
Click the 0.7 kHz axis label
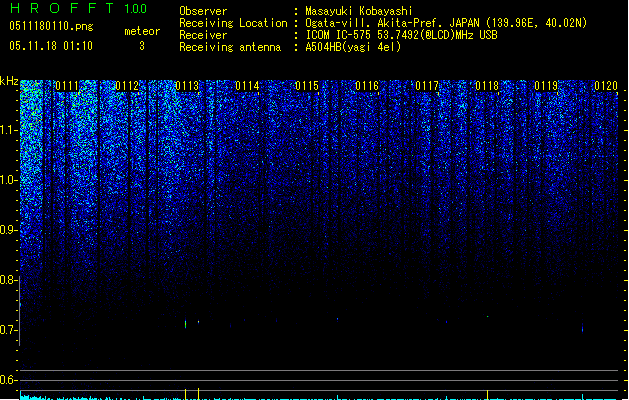click(8, 330)
